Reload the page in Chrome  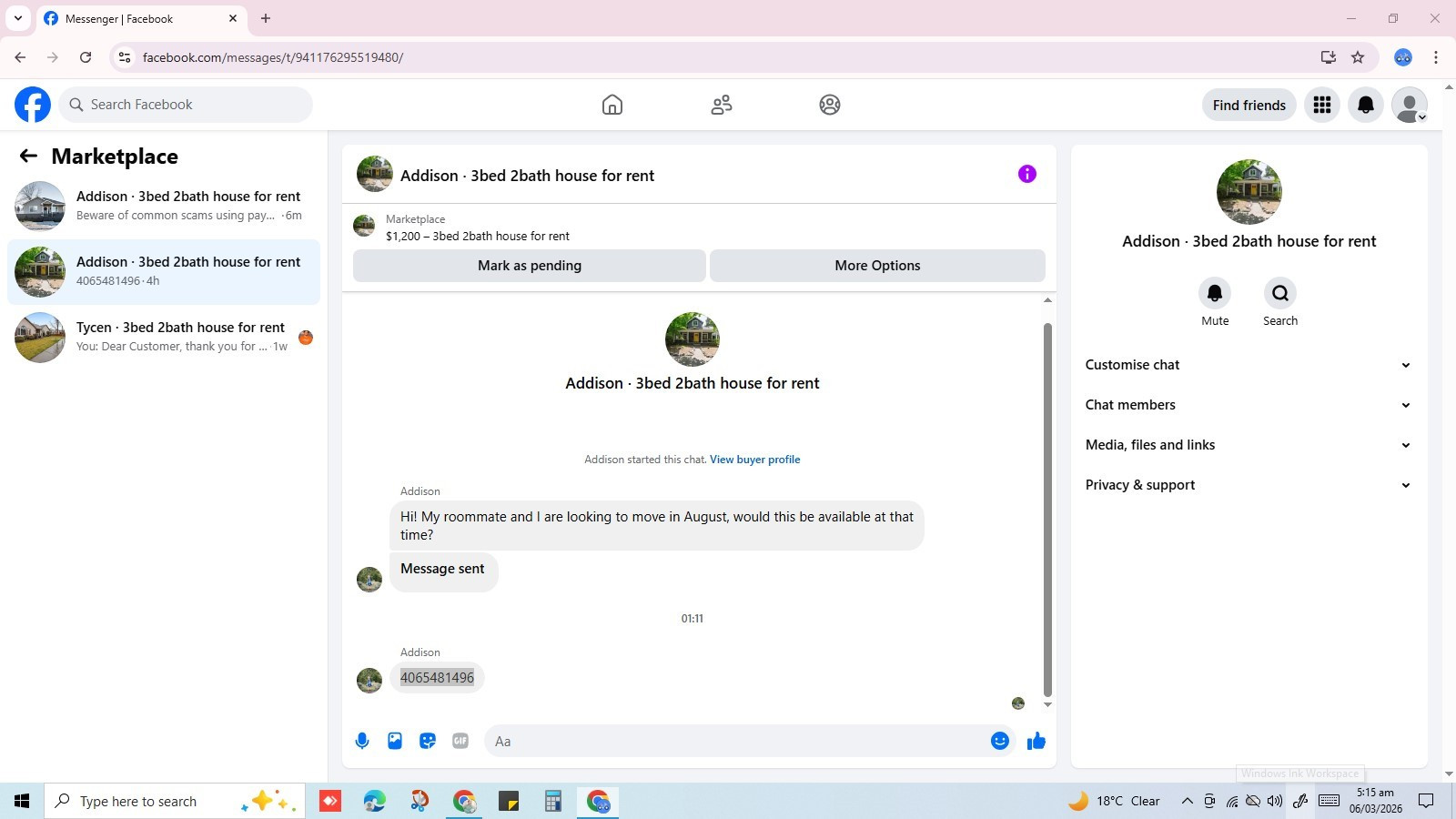pyautogui.click(x=86, y=57)
